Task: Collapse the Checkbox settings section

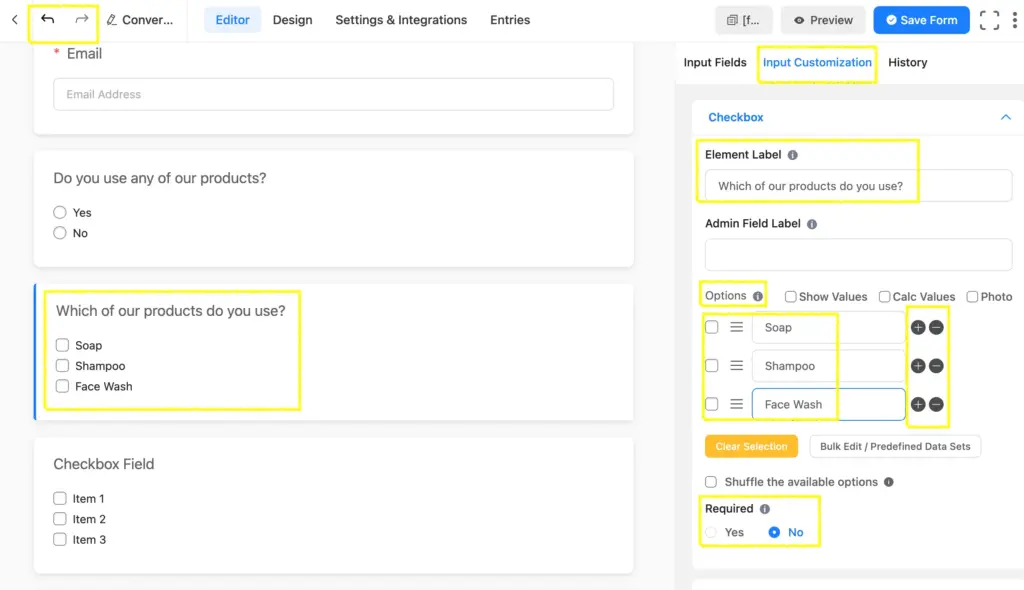Action: click(1006, 117)
